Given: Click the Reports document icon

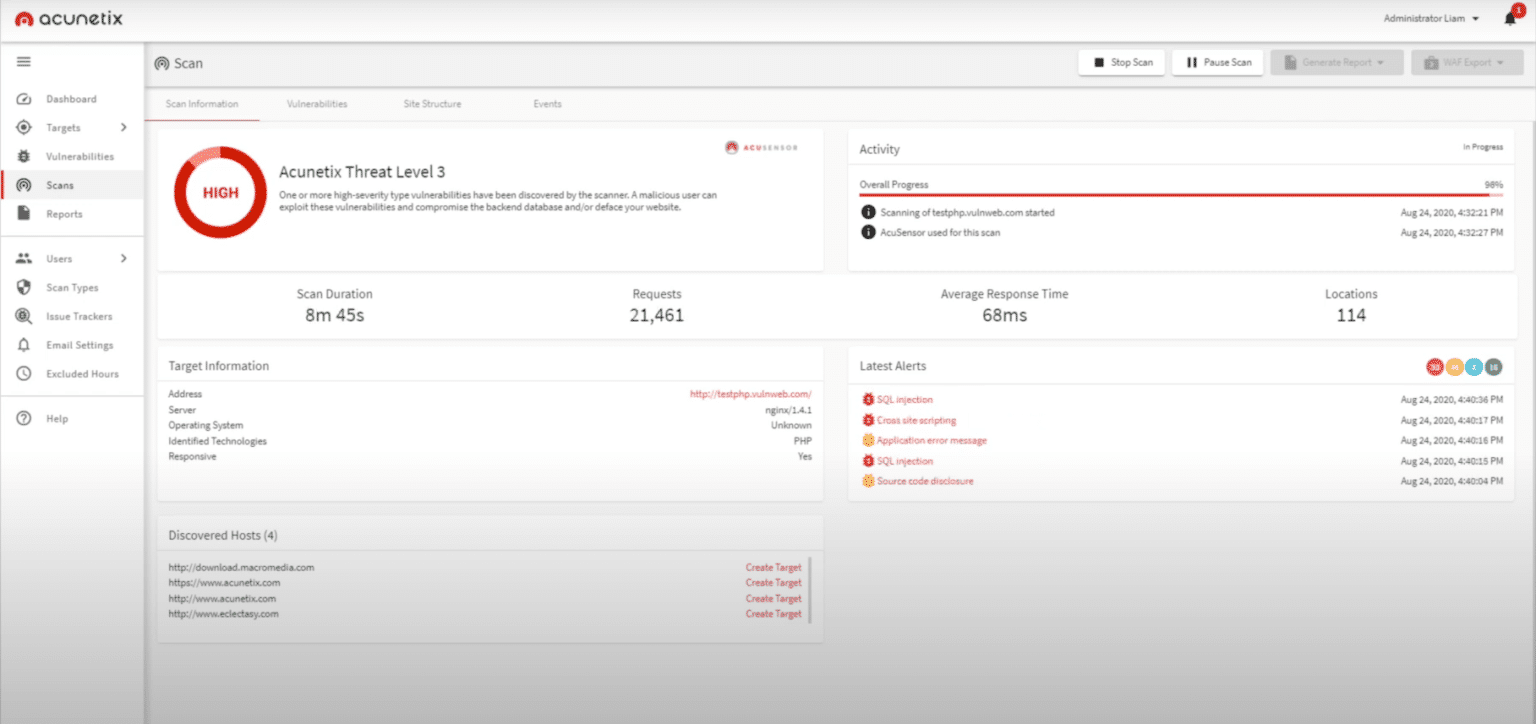Looking at the screenshot, I should [23, 213].
